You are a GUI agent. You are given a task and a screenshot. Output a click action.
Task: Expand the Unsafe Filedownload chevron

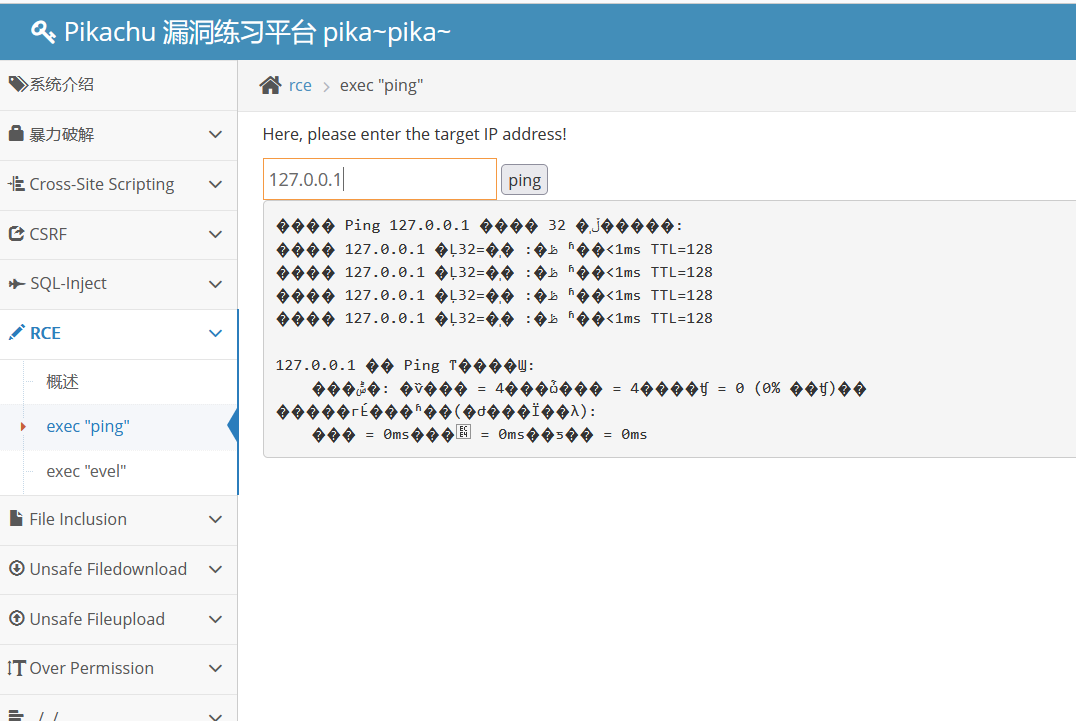coord(215,569)
